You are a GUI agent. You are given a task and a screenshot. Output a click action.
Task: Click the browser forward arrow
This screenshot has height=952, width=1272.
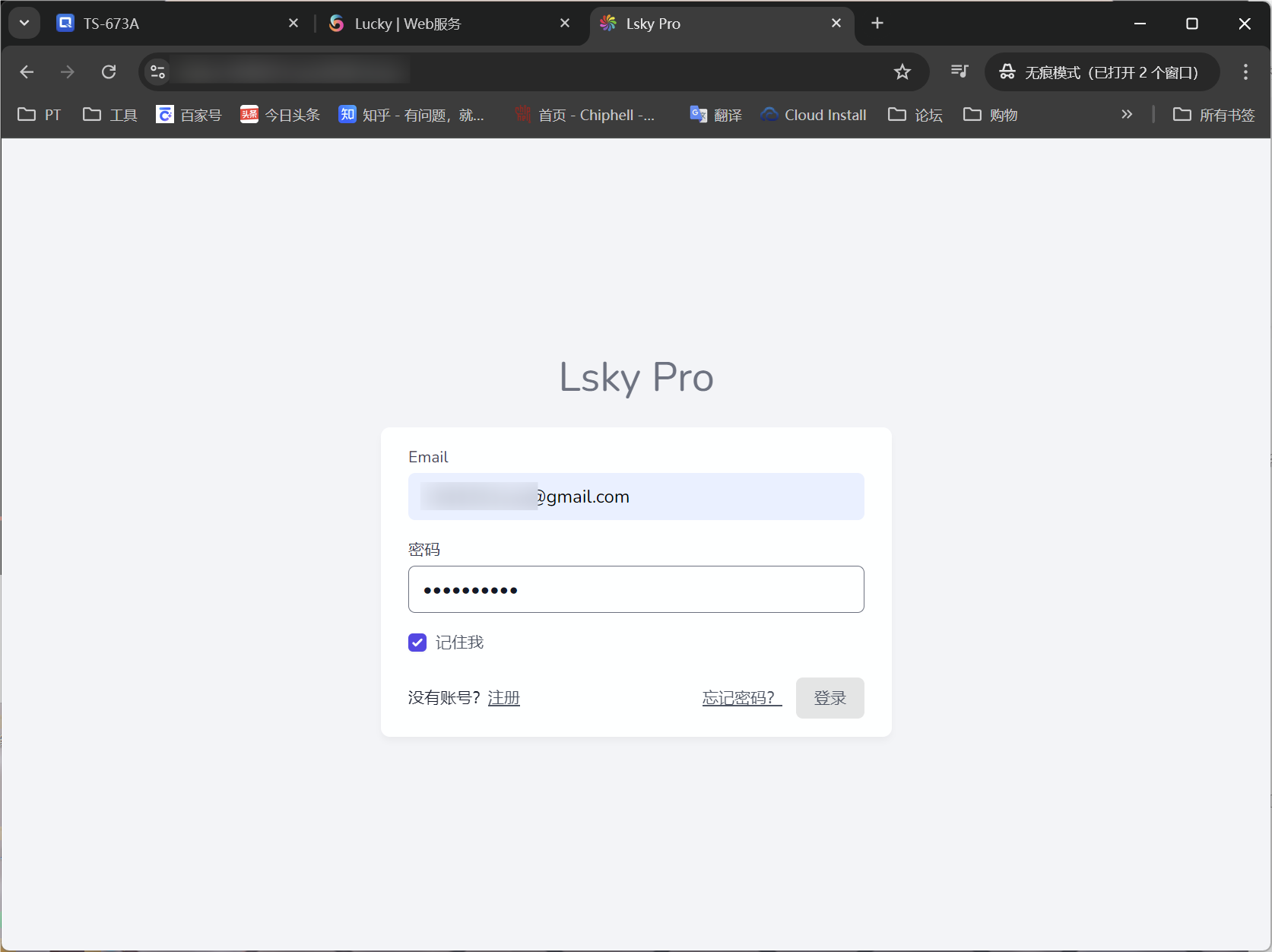click(x=68, y=71)
